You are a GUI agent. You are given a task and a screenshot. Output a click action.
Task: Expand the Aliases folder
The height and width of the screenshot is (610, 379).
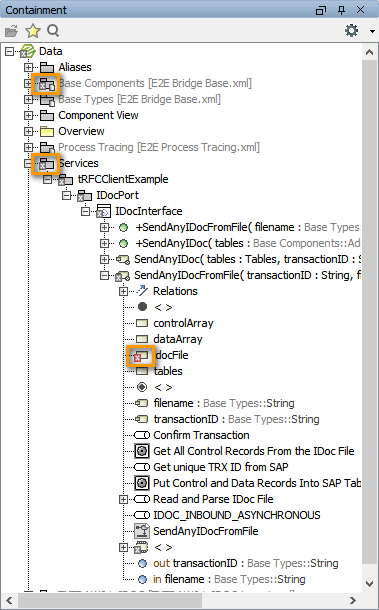coord(28,67)
